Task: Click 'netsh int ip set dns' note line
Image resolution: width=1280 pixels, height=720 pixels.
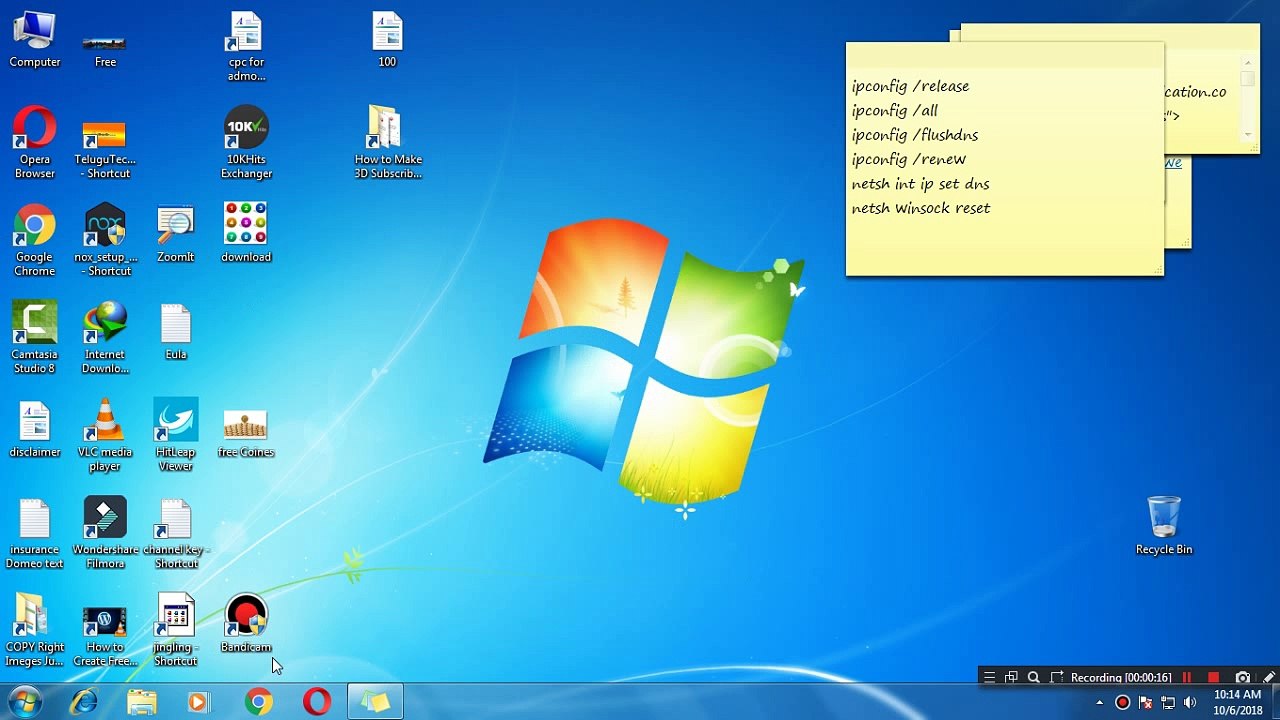Action: click(x=920, y=184)
